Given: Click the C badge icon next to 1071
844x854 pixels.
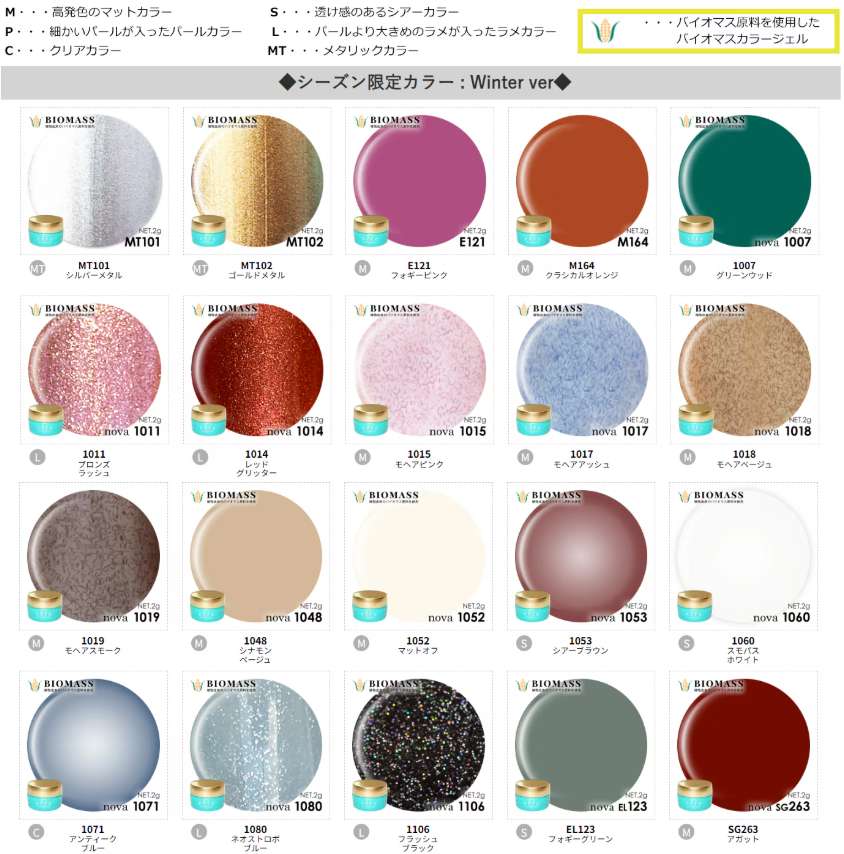Looking at the screenshot, I should [x=36, y=832].
